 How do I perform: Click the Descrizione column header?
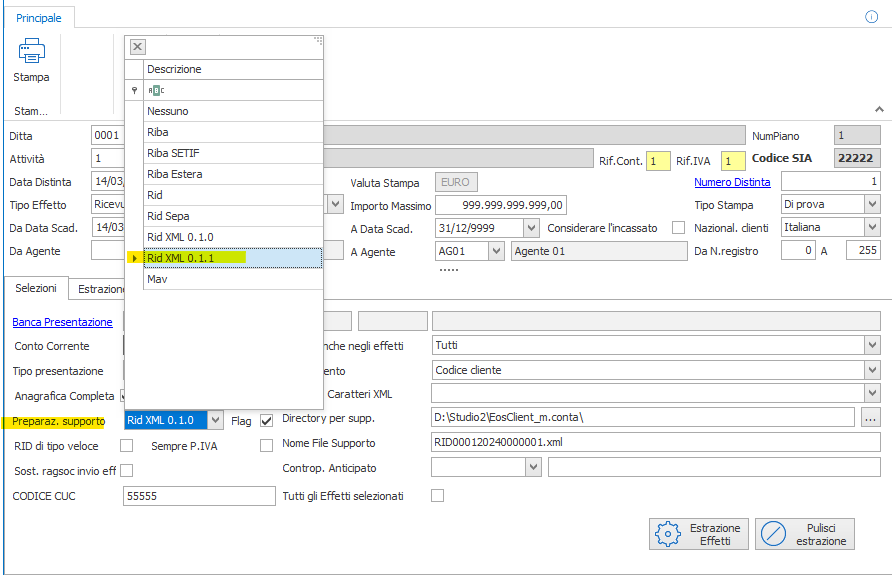point(233,69)
